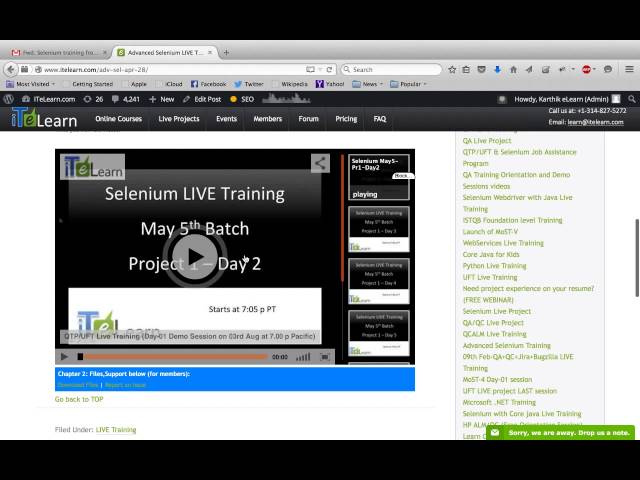This screenshot has width=640, height=480.
Task: Open the Core Java for Kids link
Action: [491, 254]
